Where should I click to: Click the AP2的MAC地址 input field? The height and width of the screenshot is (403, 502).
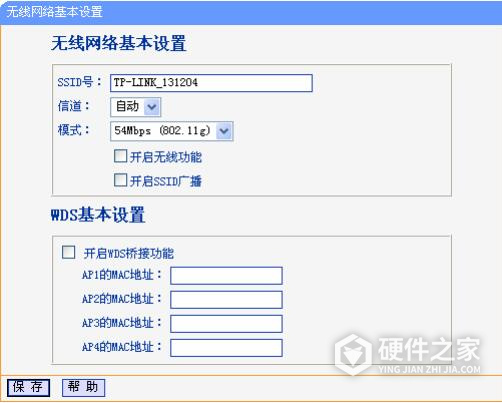[x=226, y=300]
